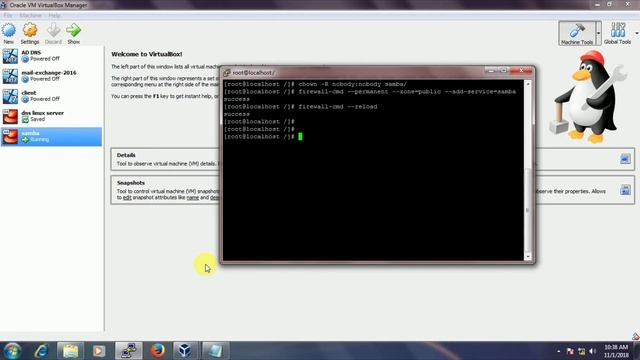Open Internet Explorer from the taskbar
This screenshot has height=360, width=640.
pos(41,351)
